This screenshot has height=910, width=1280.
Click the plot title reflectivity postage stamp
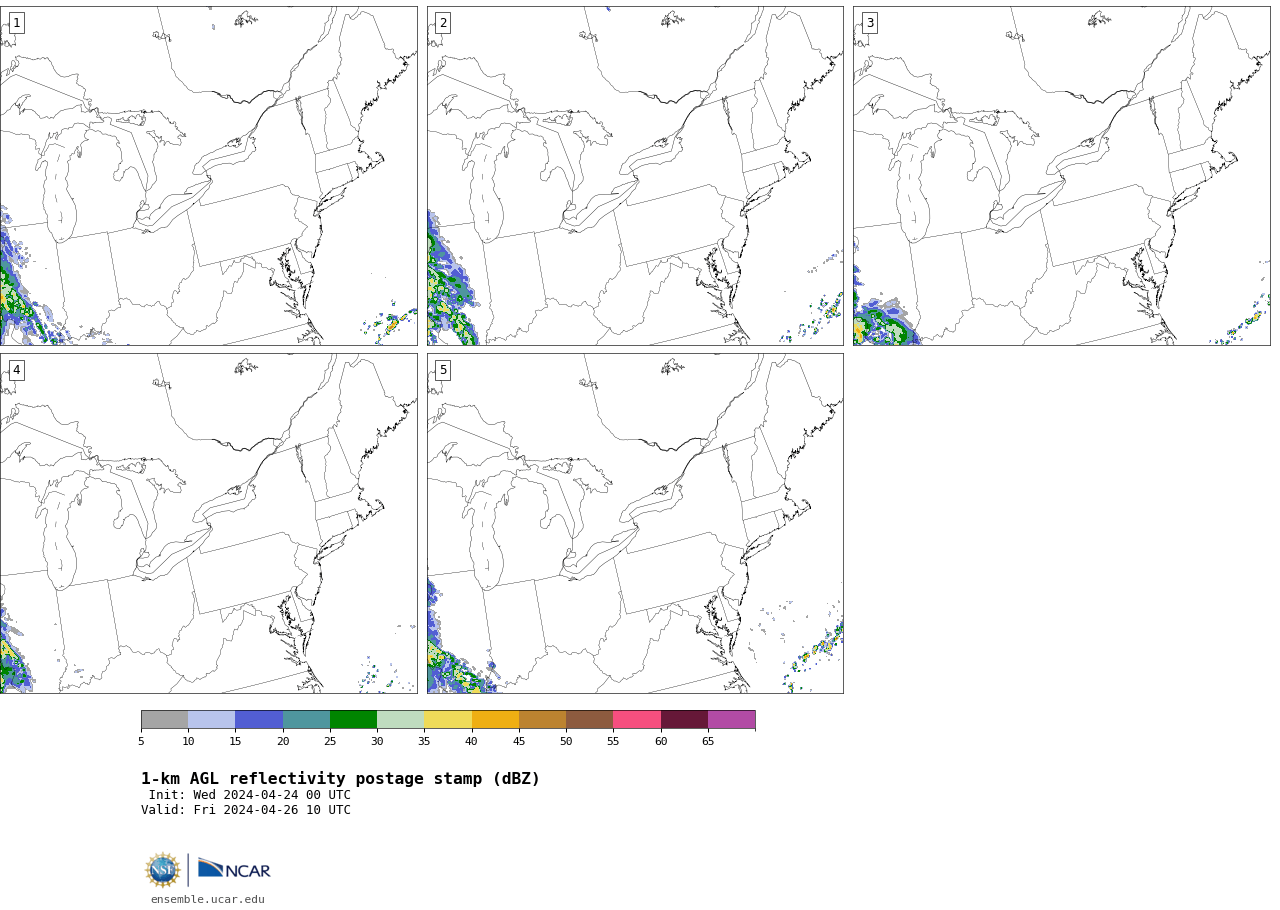340,779
